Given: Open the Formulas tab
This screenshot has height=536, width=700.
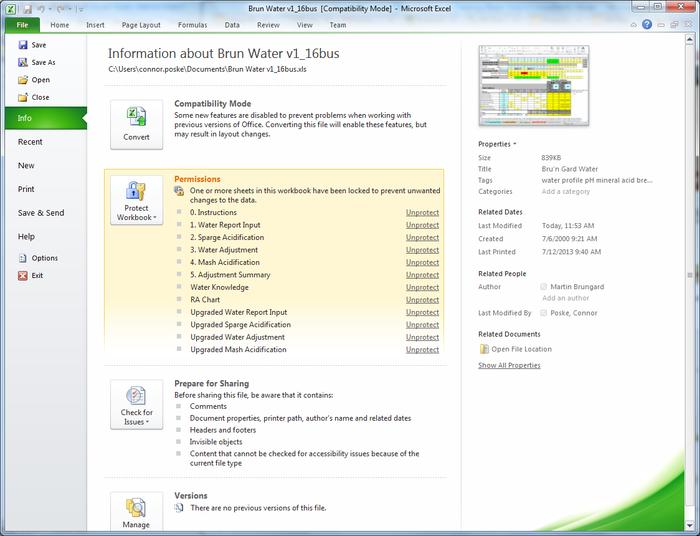Looking at the screenshot, I should (192, 25).
